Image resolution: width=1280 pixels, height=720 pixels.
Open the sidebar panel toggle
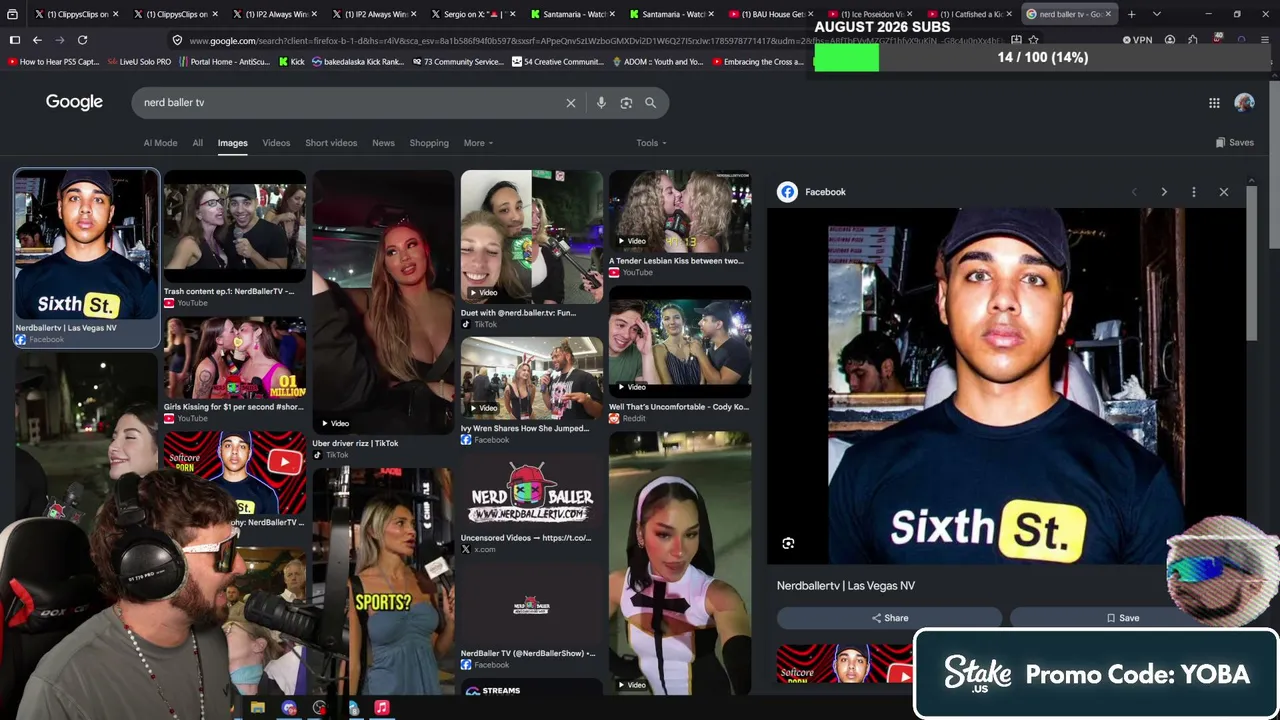coord(15,40)
